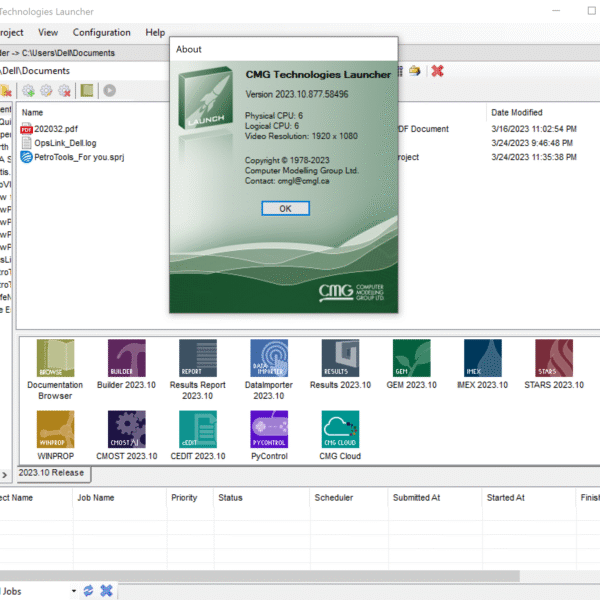Image resolution: width=600 pixels, height=600 pixels.
Task: Open the Help menu
Action: click(155, 33)
